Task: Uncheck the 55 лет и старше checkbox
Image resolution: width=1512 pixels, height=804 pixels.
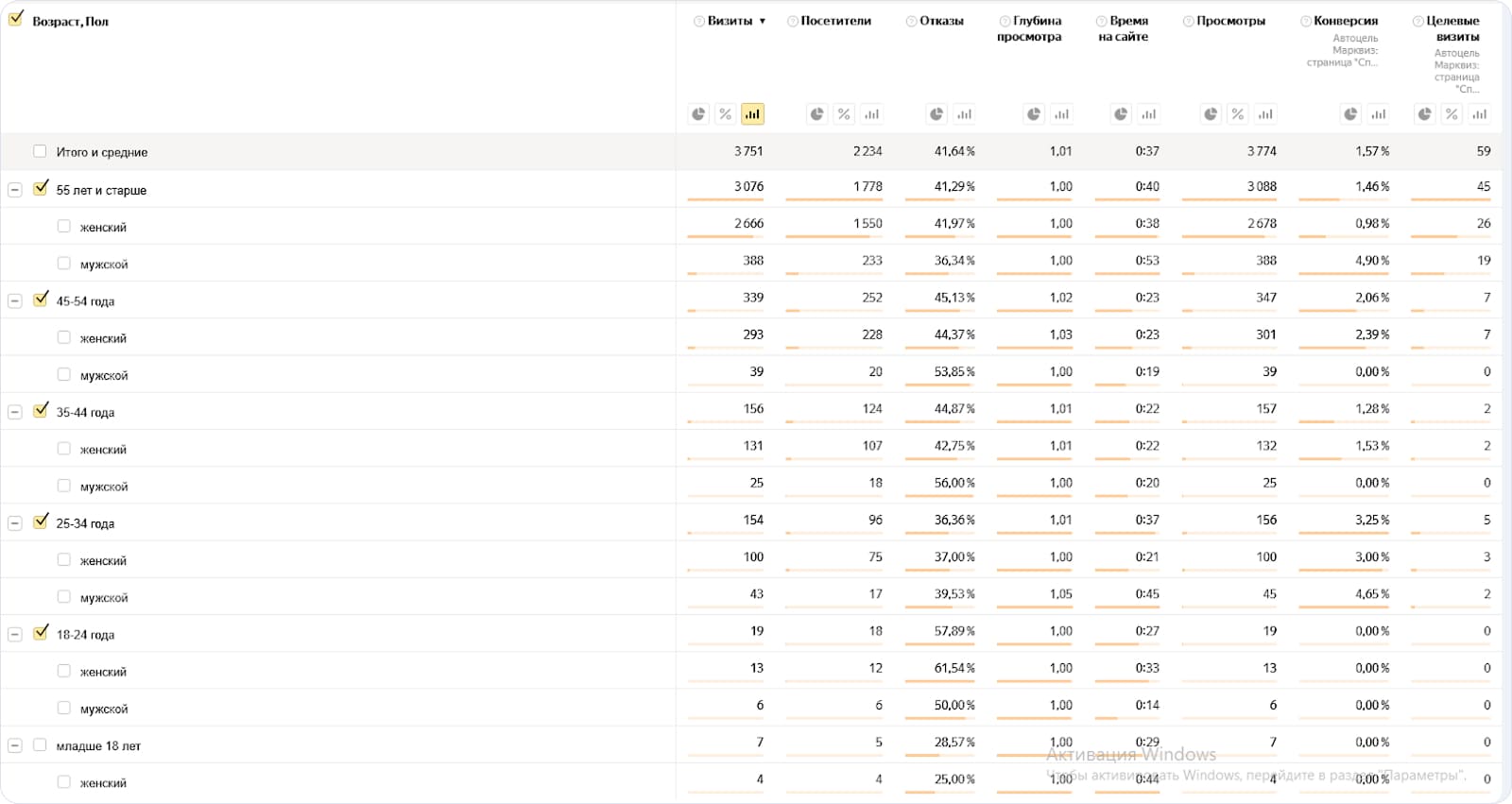Action: pyautogui.click(x=41, y=188)
